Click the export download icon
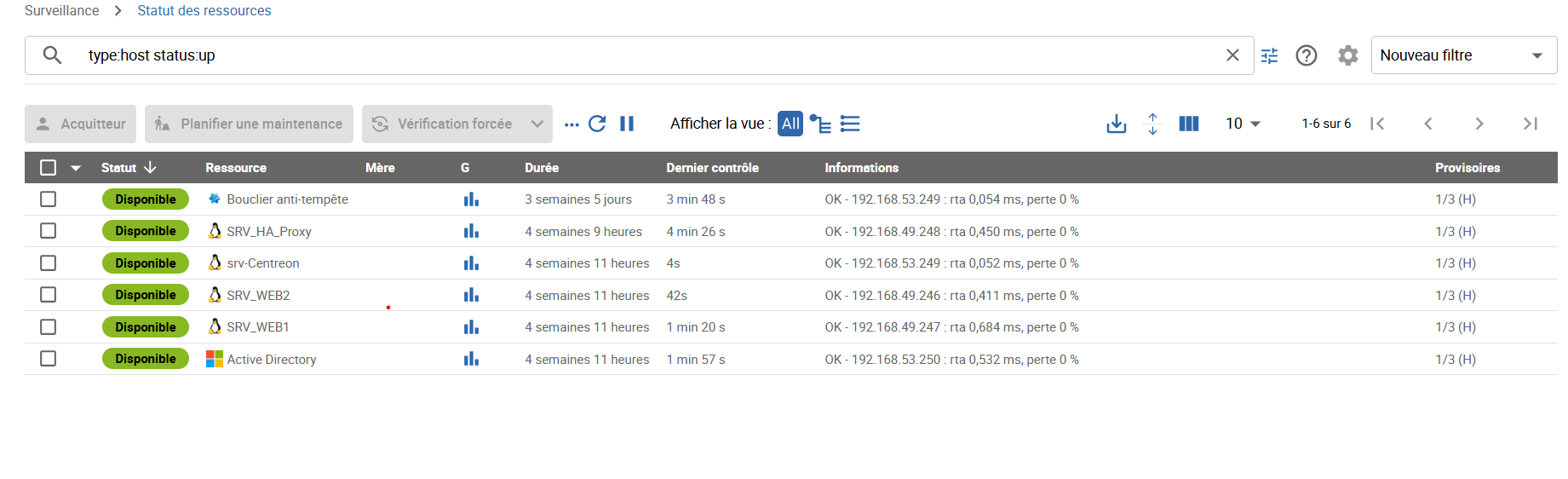 point(1116,124)
